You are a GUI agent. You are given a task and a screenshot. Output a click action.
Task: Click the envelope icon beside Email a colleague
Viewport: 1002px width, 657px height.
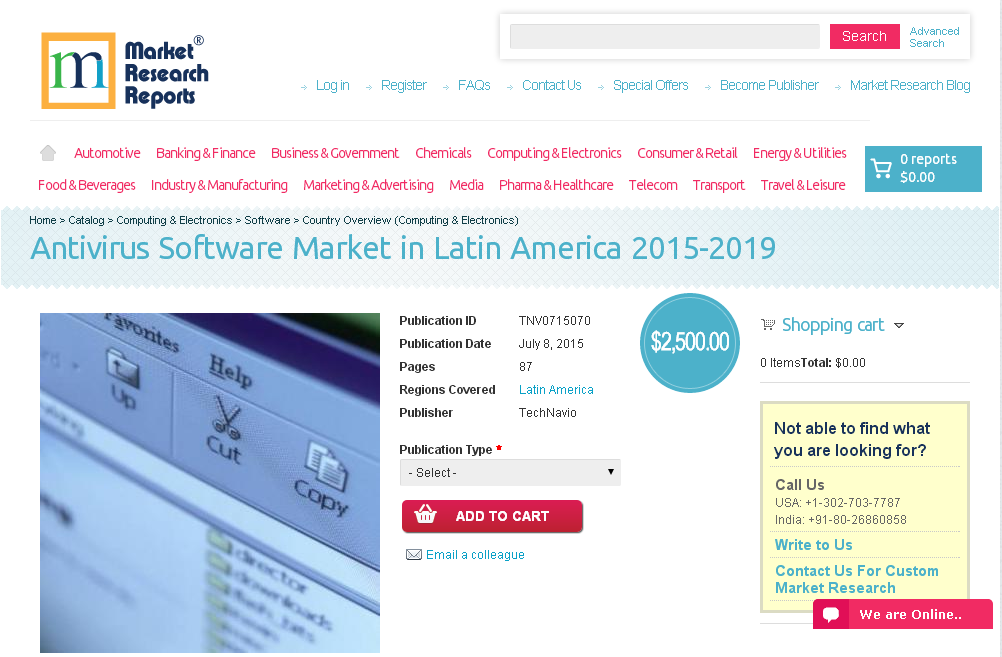tap(414, 554)
